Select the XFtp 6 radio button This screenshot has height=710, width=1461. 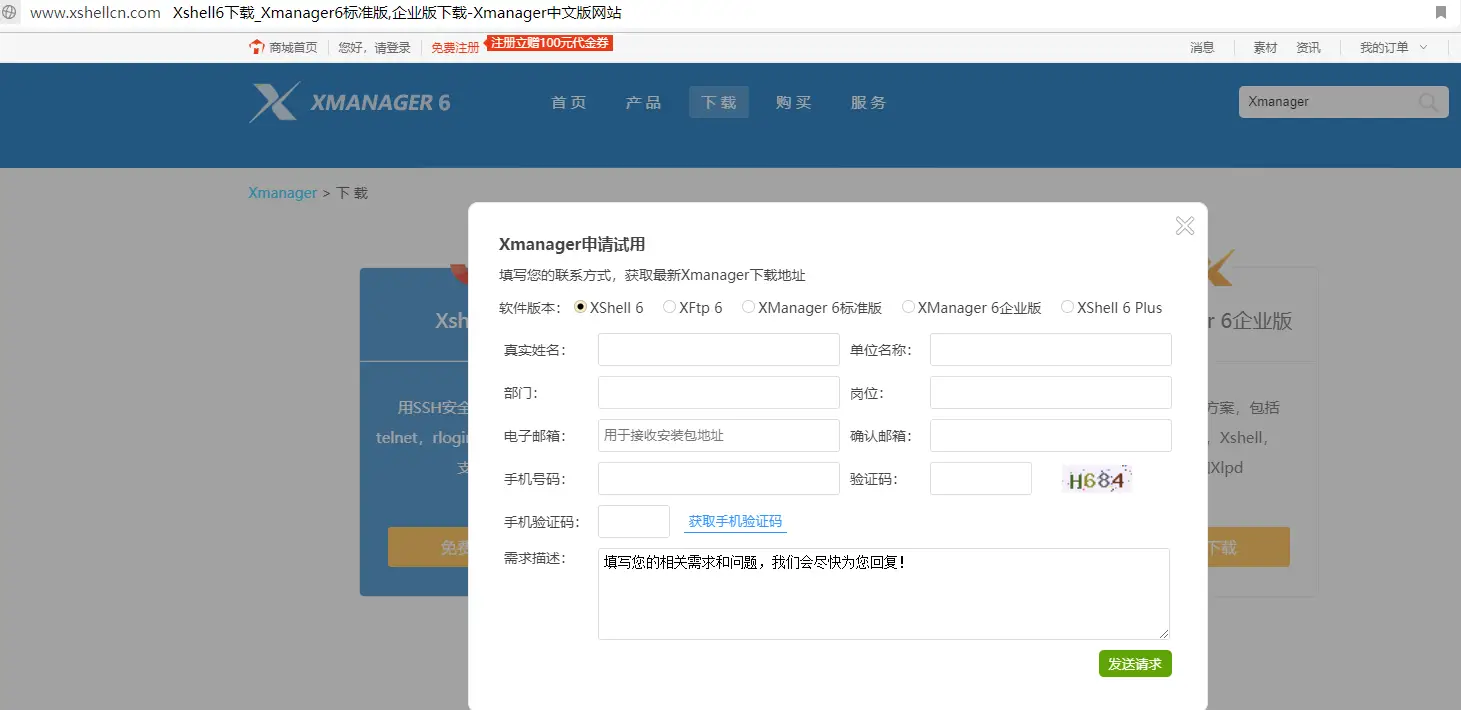click(669, 307)
